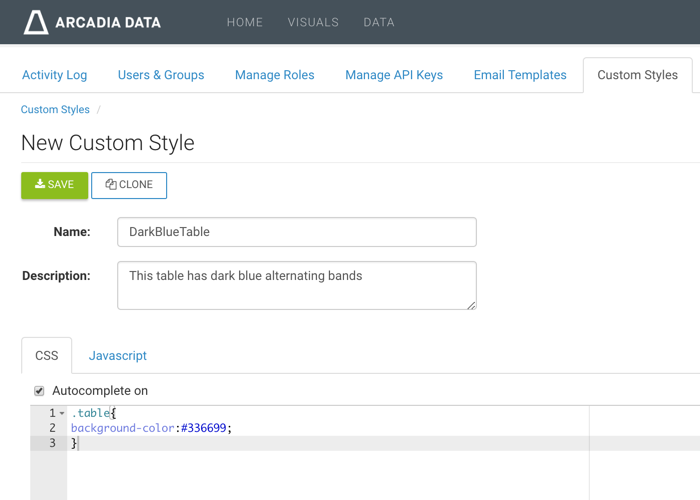The height and width of the screenshot is (500, 700).
Task: Switch to the Activity Log tab
Action: pos(54,75)
